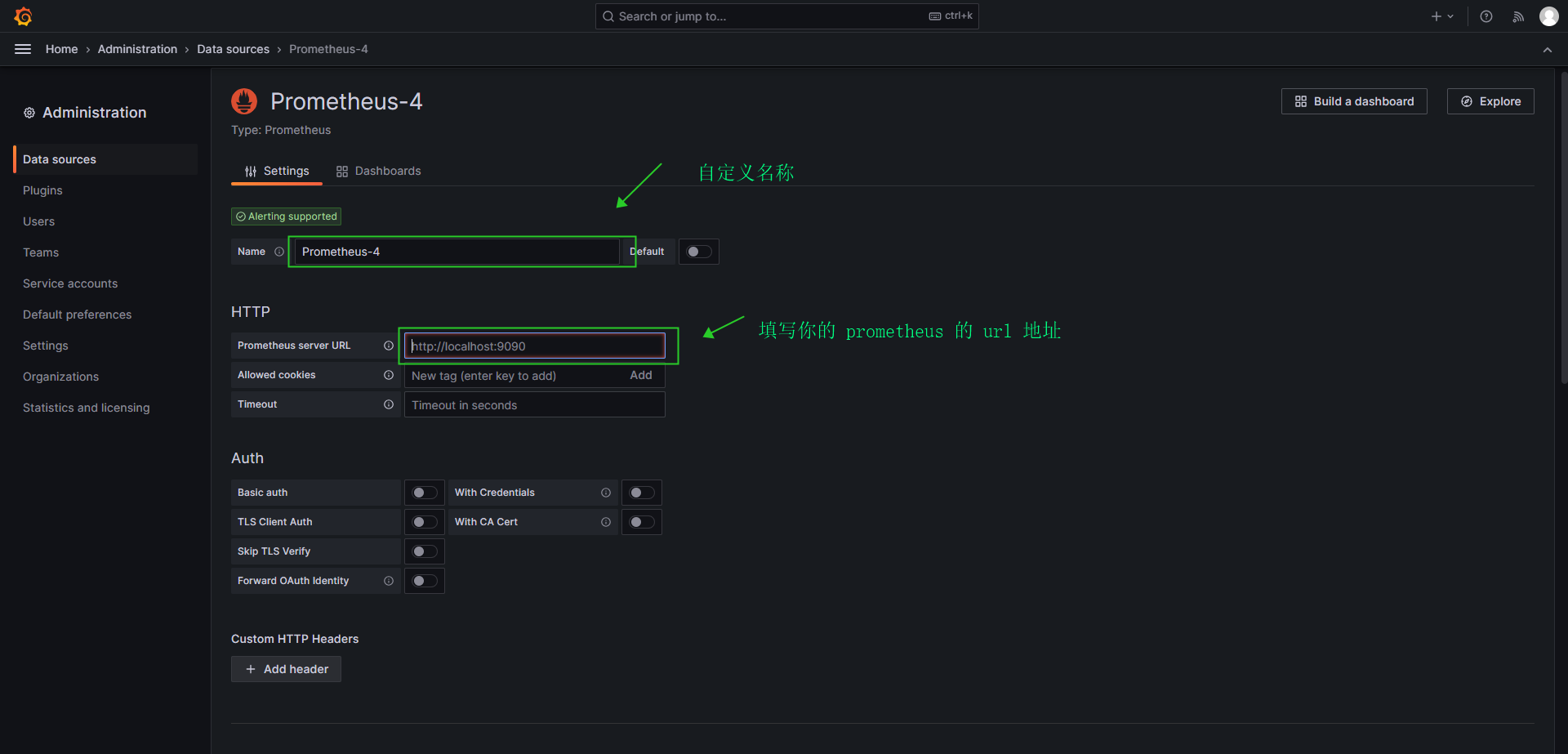1568x754 pixels.
Task: Click the Prometheus server URL input field
Action: [535, 346]
